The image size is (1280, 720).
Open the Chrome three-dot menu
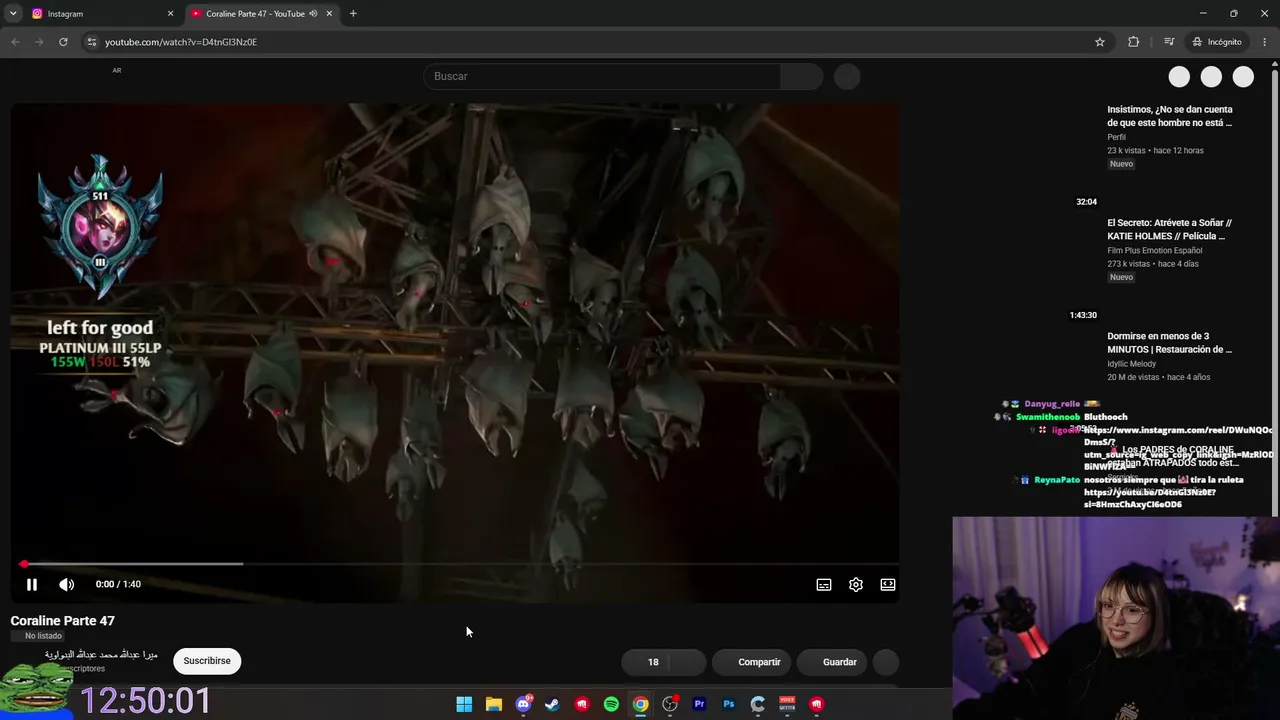[1265, 42]
